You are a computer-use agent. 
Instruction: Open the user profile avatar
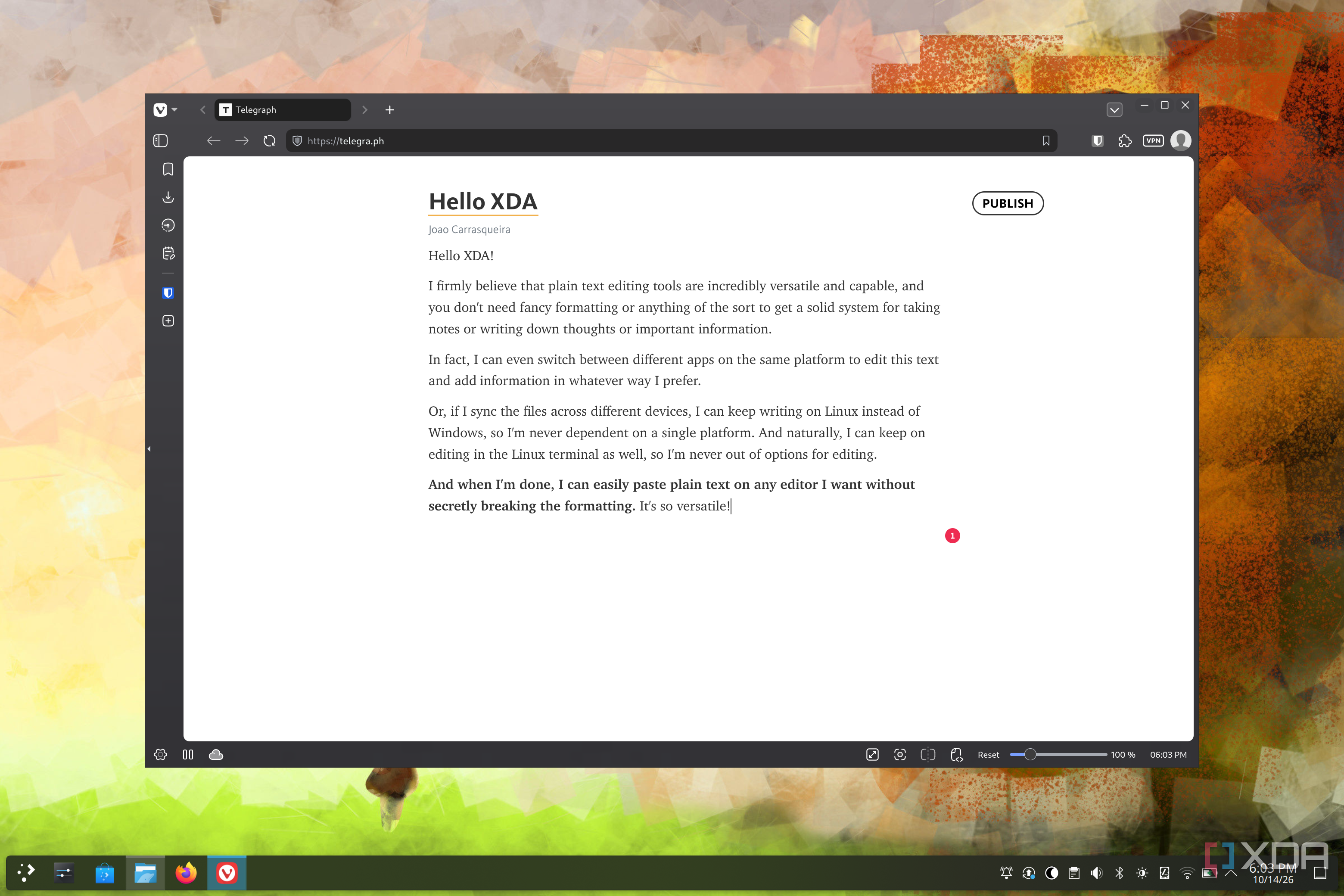[1181, 140]
